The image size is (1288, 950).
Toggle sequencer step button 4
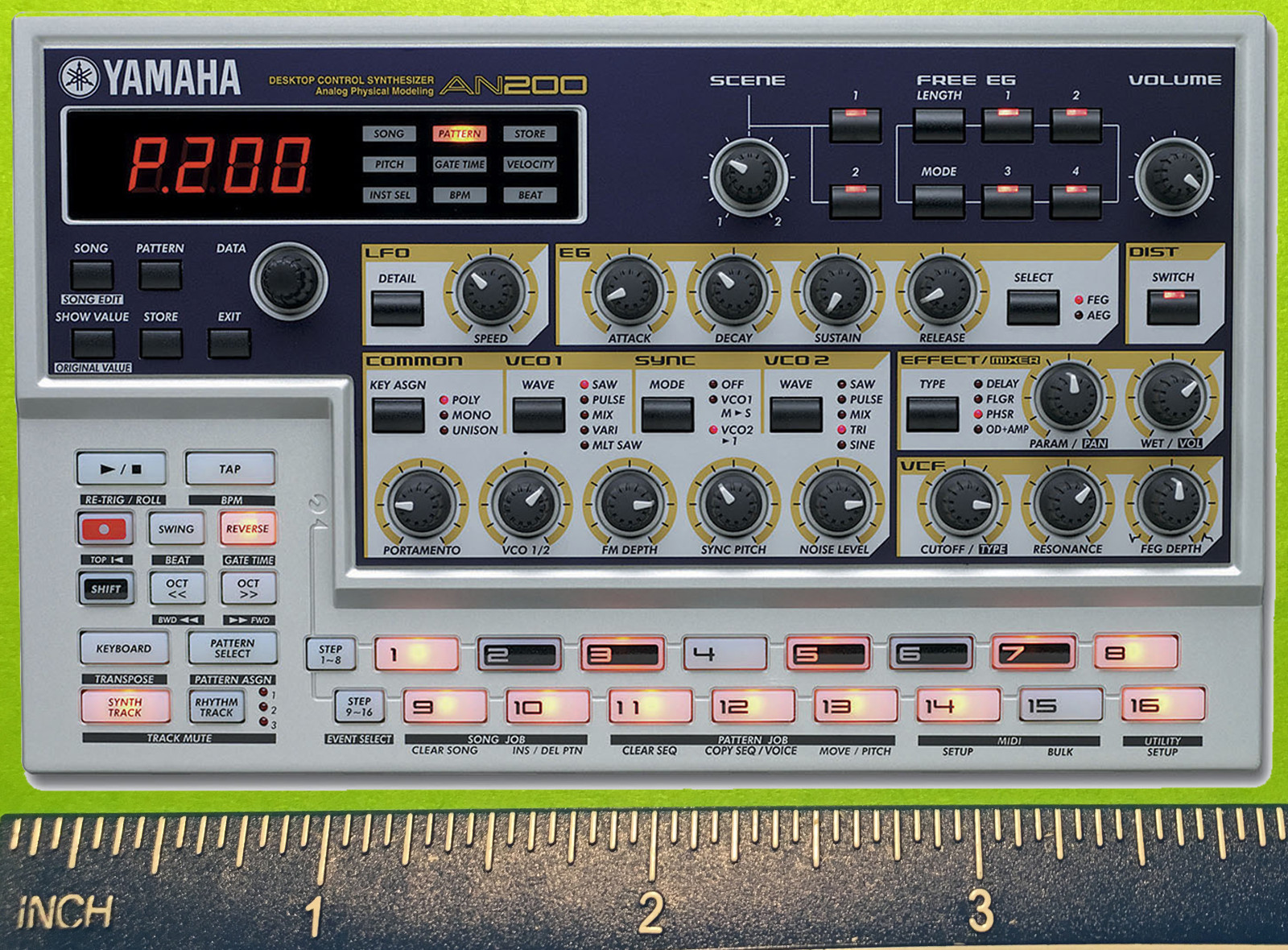coord(724,653)
